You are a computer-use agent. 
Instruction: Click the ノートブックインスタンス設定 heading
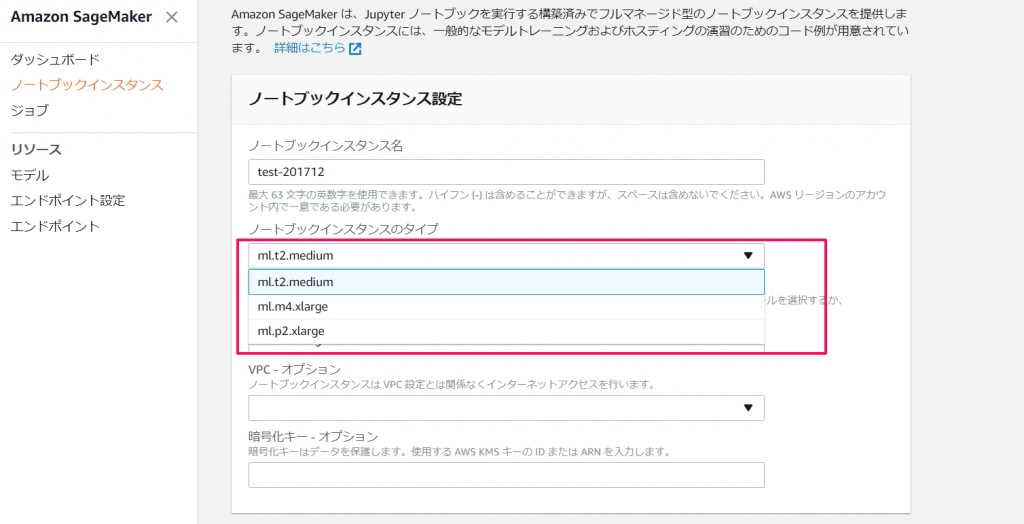click(355, 99)
